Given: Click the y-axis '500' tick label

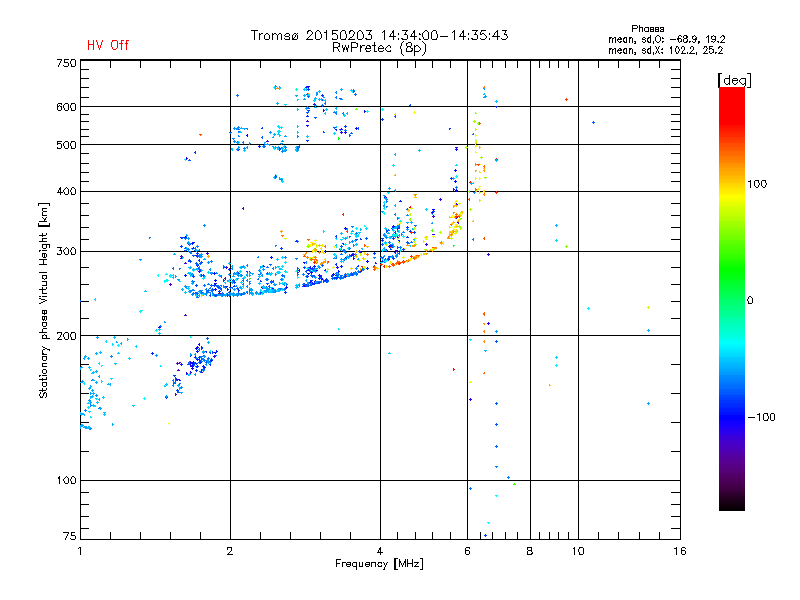Looking at the screenshot, I should coord(66,145).
